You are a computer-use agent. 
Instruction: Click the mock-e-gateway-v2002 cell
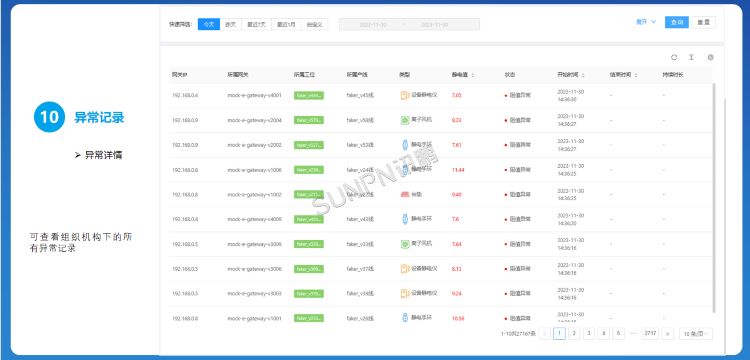254,145
